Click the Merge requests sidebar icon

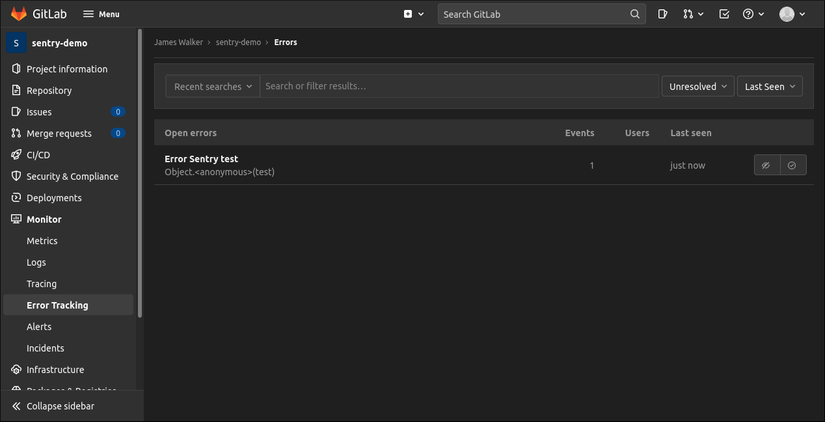pyautogui.click(x=16, y=134)
